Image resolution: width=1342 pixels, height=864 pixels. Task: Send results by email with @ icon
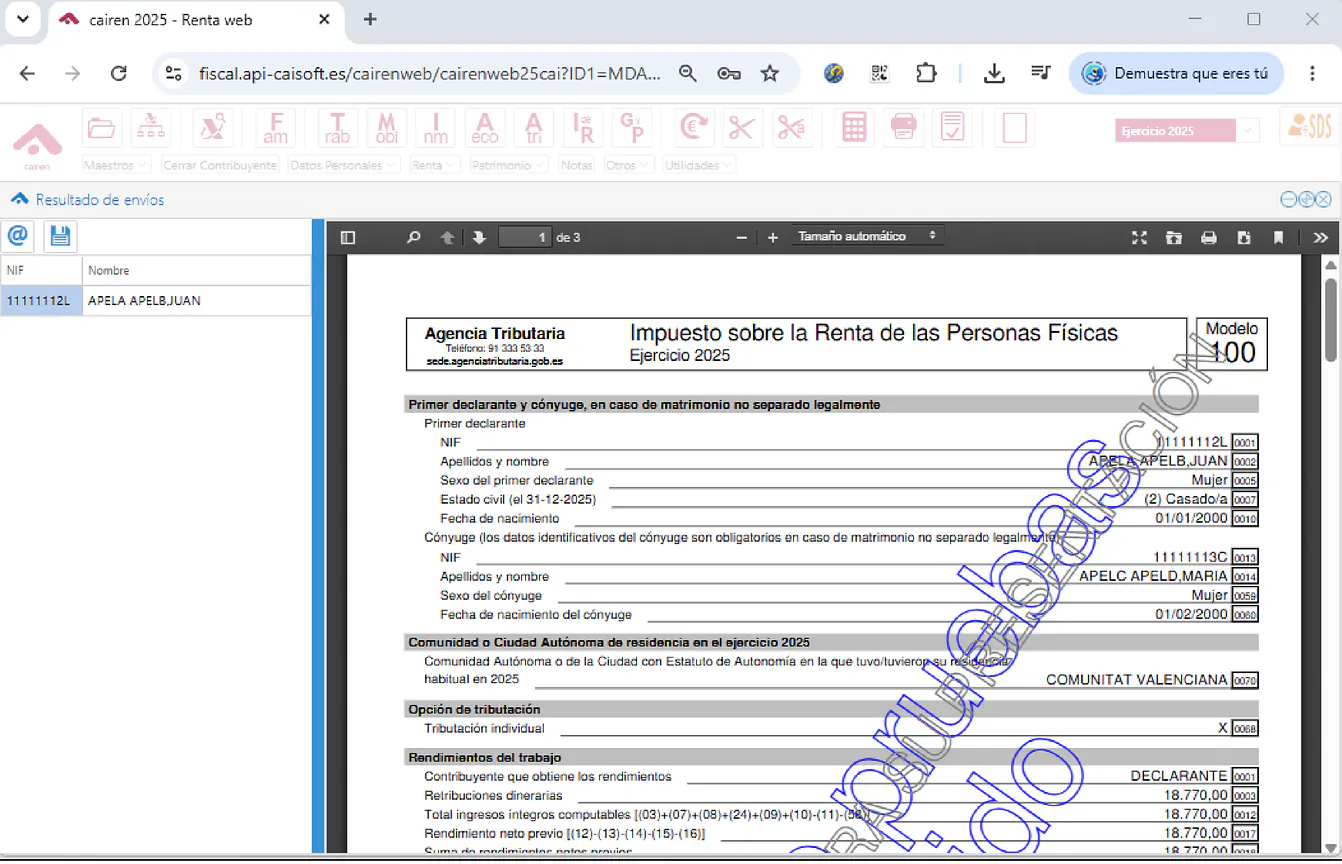pyautogui.click(x=17, y=236)
